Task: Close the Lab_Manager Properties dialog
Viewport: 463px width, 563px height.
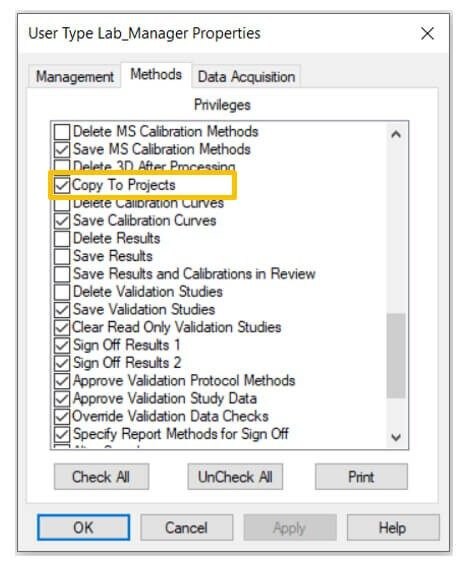Action: pyautogui.click(x=427, y=34)
